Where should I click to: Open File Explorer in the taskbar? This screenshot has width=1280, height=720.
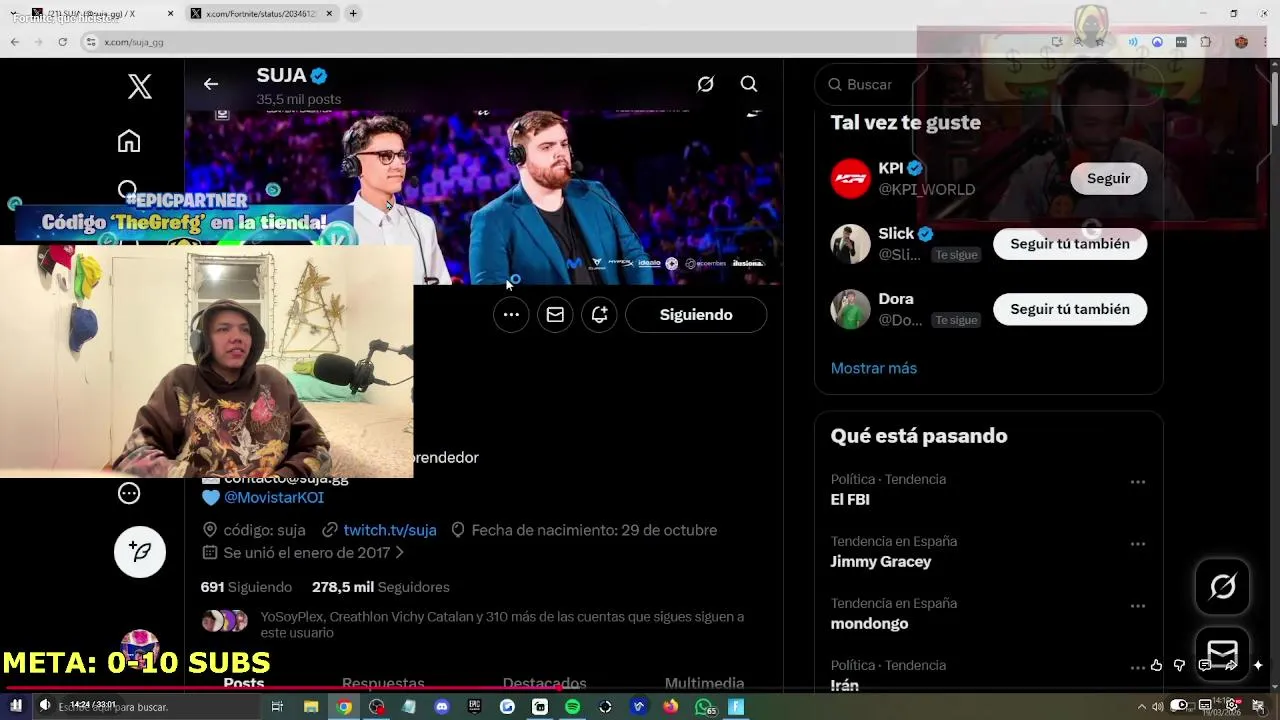coord(311,706)
